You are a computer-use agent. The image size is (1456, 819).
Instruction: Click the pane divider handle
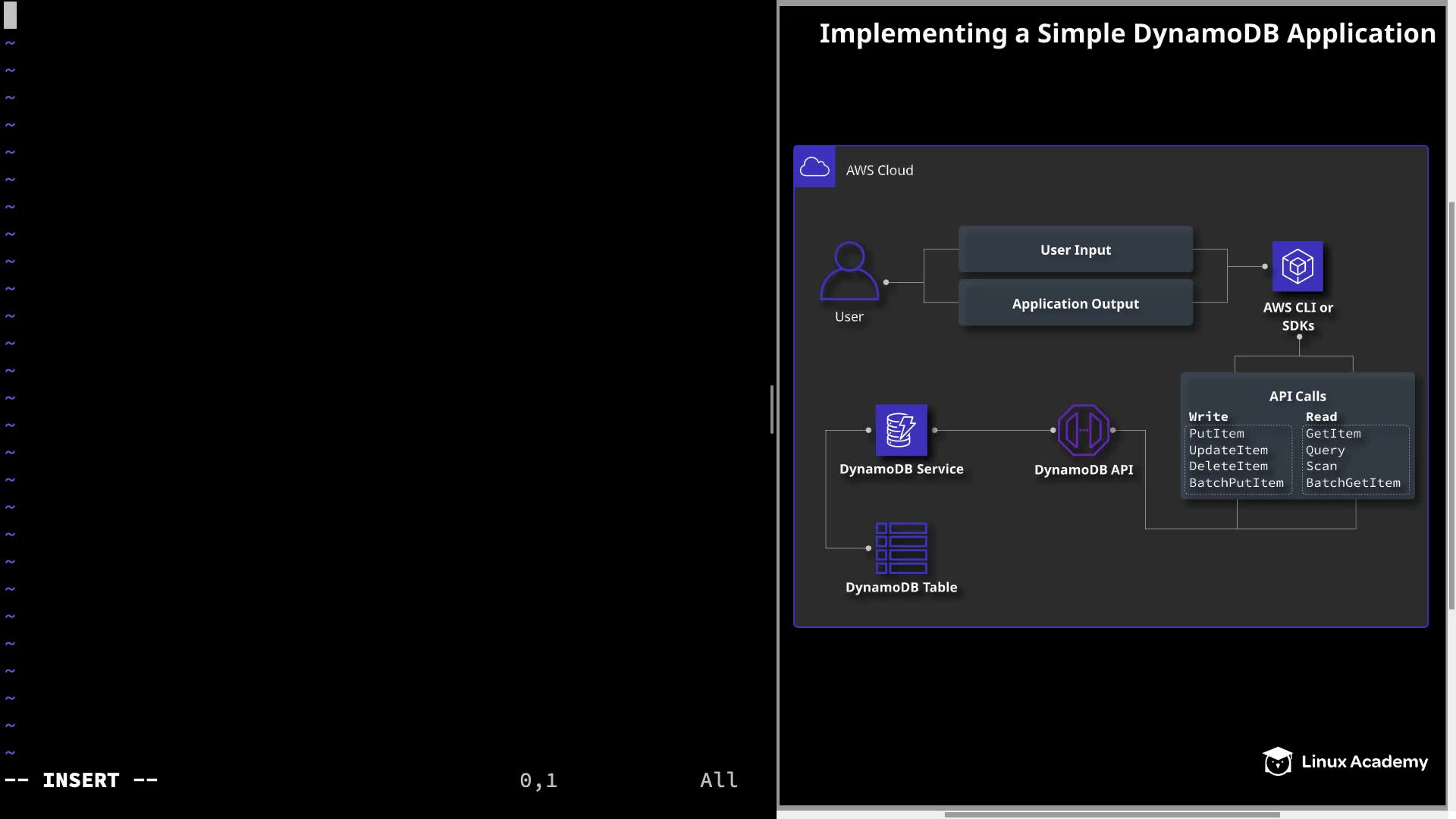772,409
